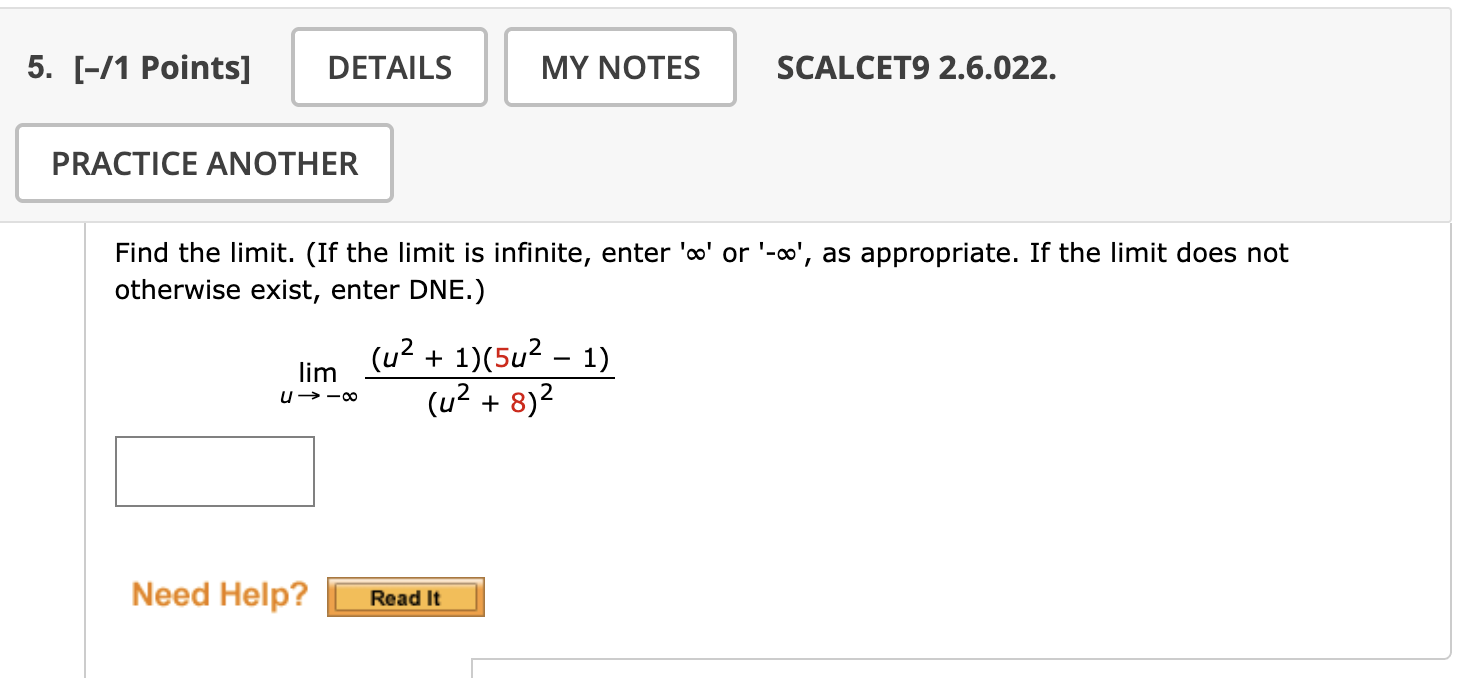Click the lim symbol of the expression
The image size is (1462, 678).
pyautogui.click(x=318, y=374)
